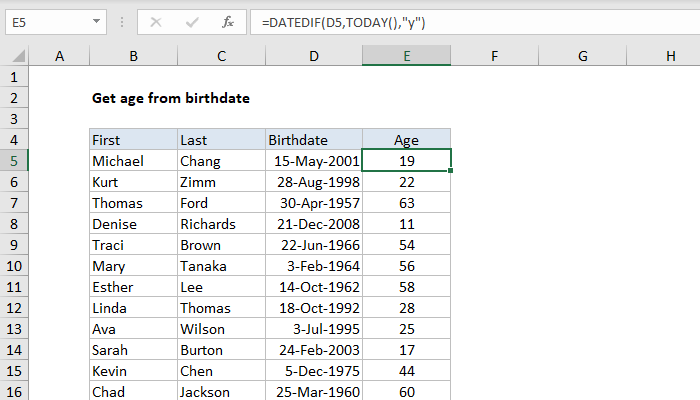The width and height of the screenshot is (700, 400).
Task: Select Thomas Ford's age cell showing 63
Action: coord(406,203)
